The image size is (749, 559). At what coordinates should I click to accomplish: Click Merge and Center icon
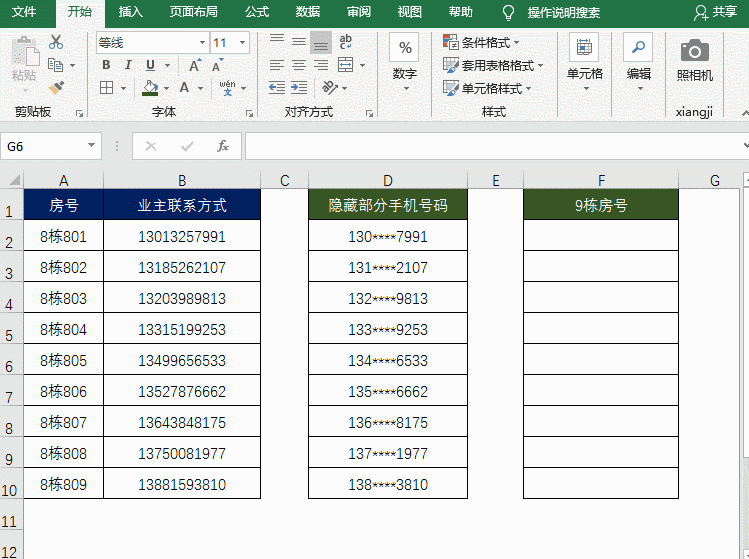click(345, 65)
